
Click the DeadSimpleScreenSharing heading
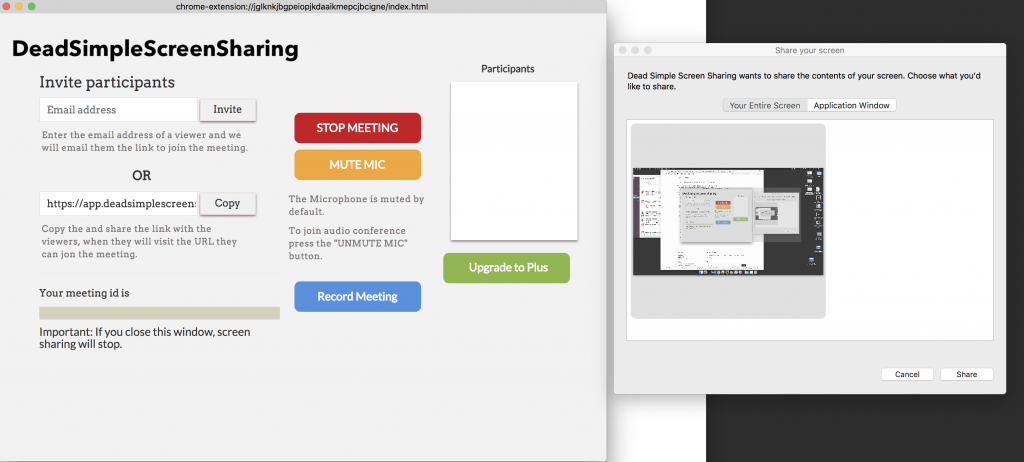(x=155, y=50)
